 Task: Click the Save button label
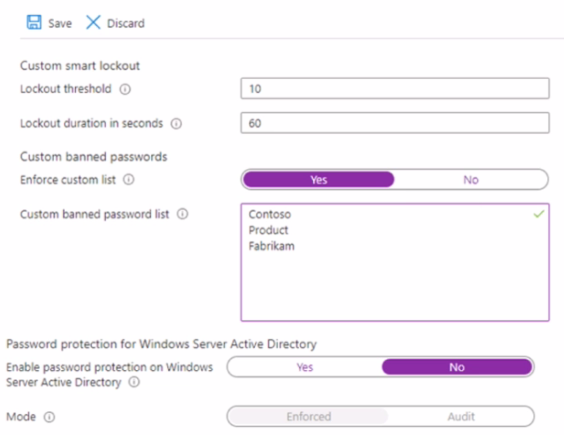pos(60,23)
